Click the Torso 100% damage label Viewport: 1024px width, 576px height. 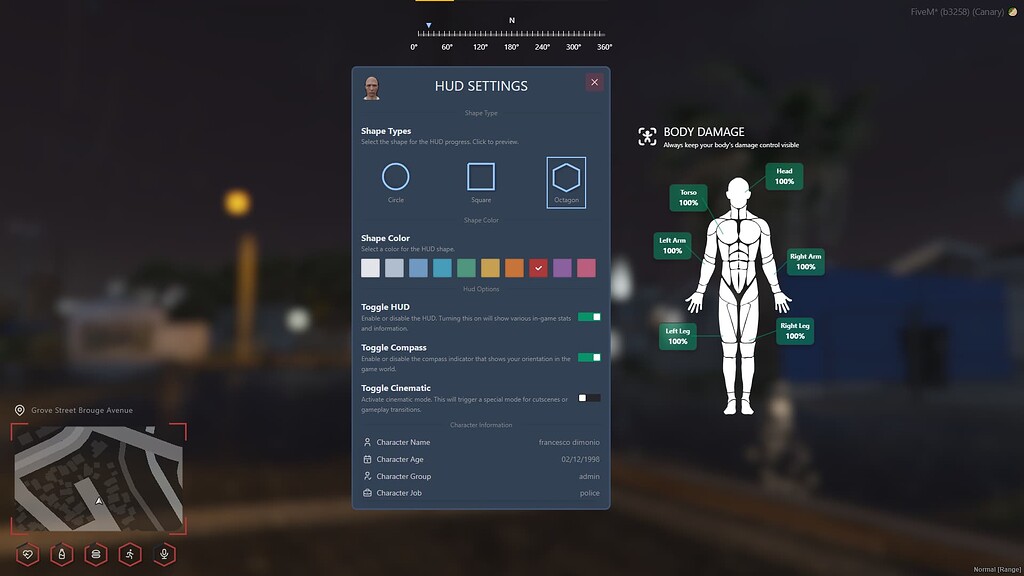[x=687, y=200]
